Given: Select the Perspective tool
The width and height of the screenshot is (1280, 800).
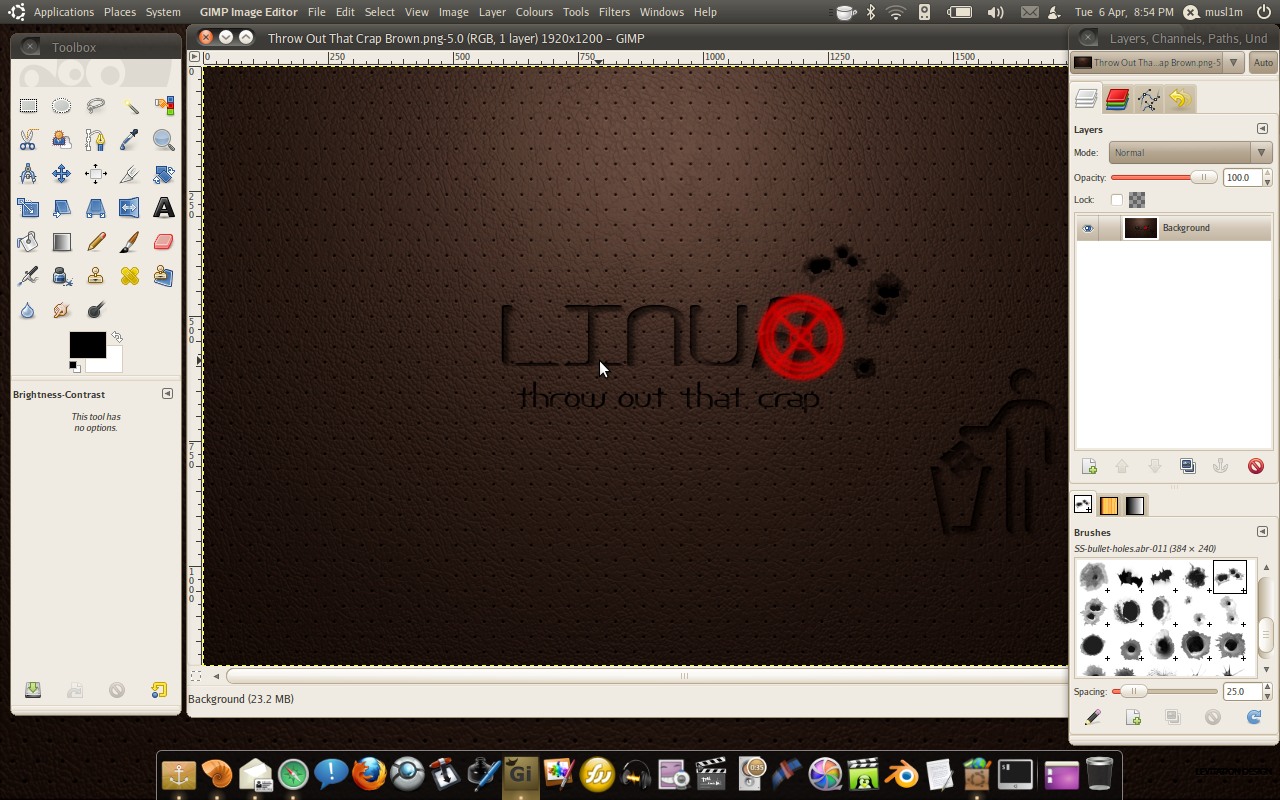Looking at the screenshot, I should tap(96, 208).
